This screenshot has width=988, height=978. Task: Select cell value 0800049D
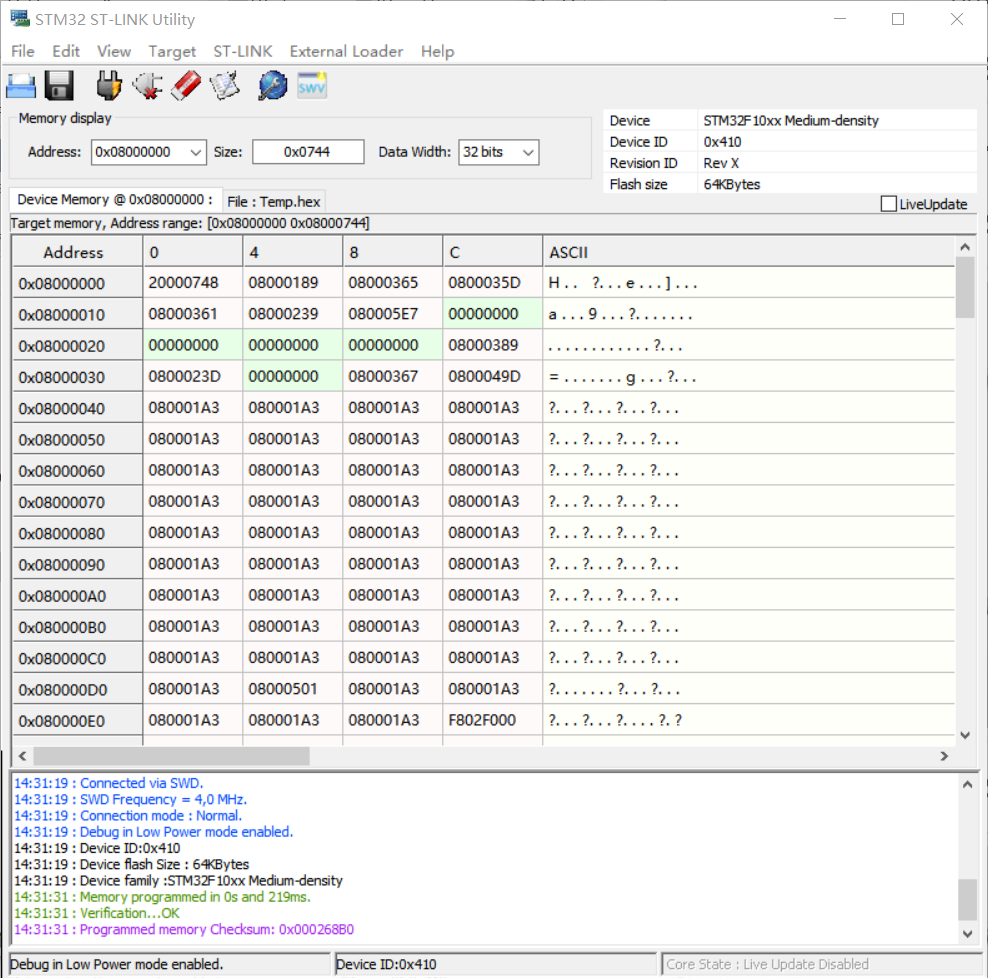point(493,377)
